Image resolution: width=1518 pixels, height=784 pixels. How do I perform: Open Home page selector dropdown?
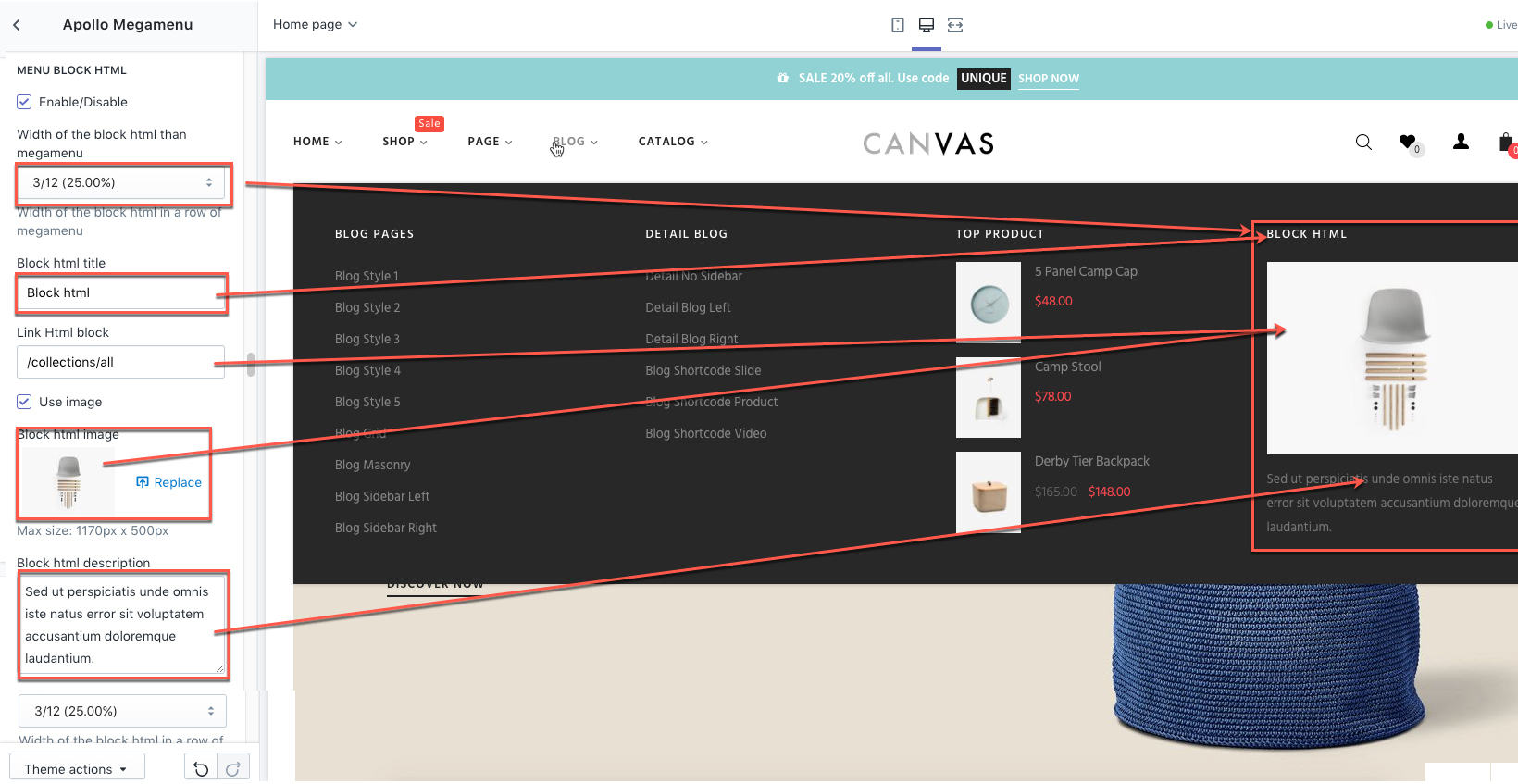point(315,24)
